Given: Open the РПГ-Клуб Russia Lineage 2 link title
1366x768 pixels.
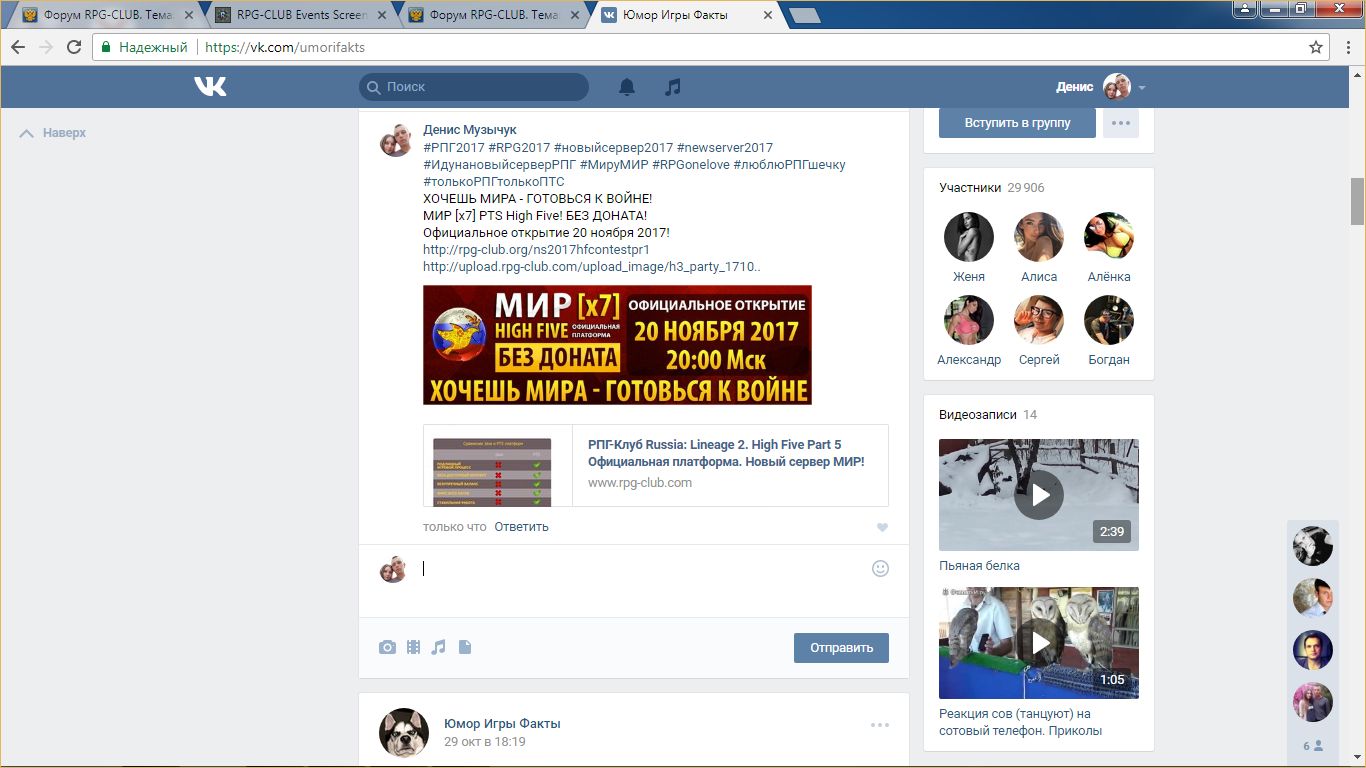Looking at the screenshot, I should tap(726, 453).
